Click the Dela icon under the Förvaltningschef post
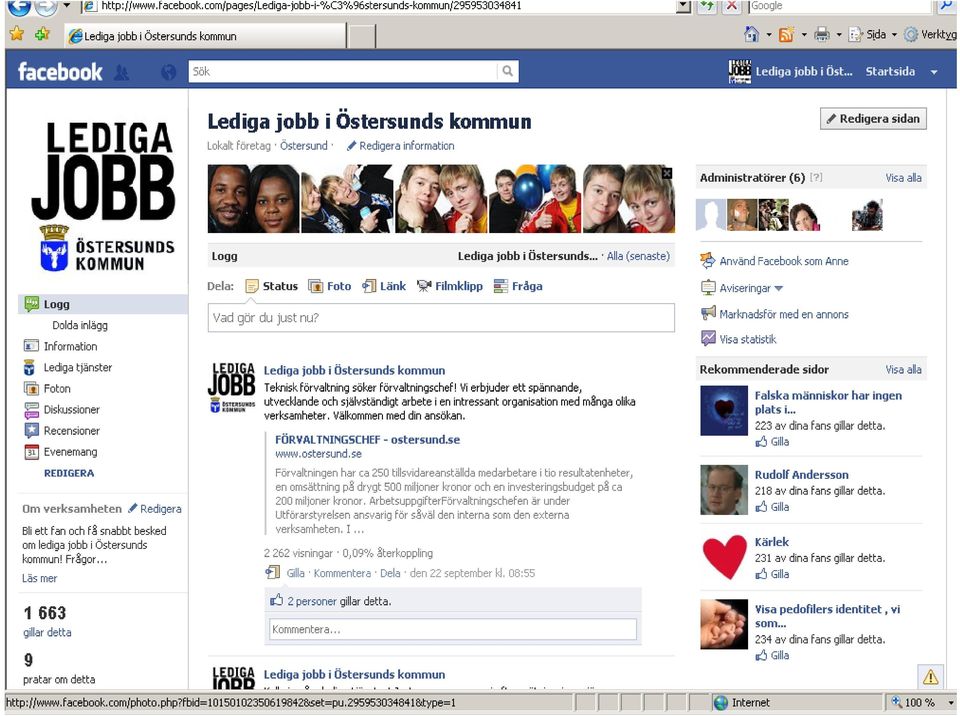This screenshot has height=716, width=960. tap(272, 573)
